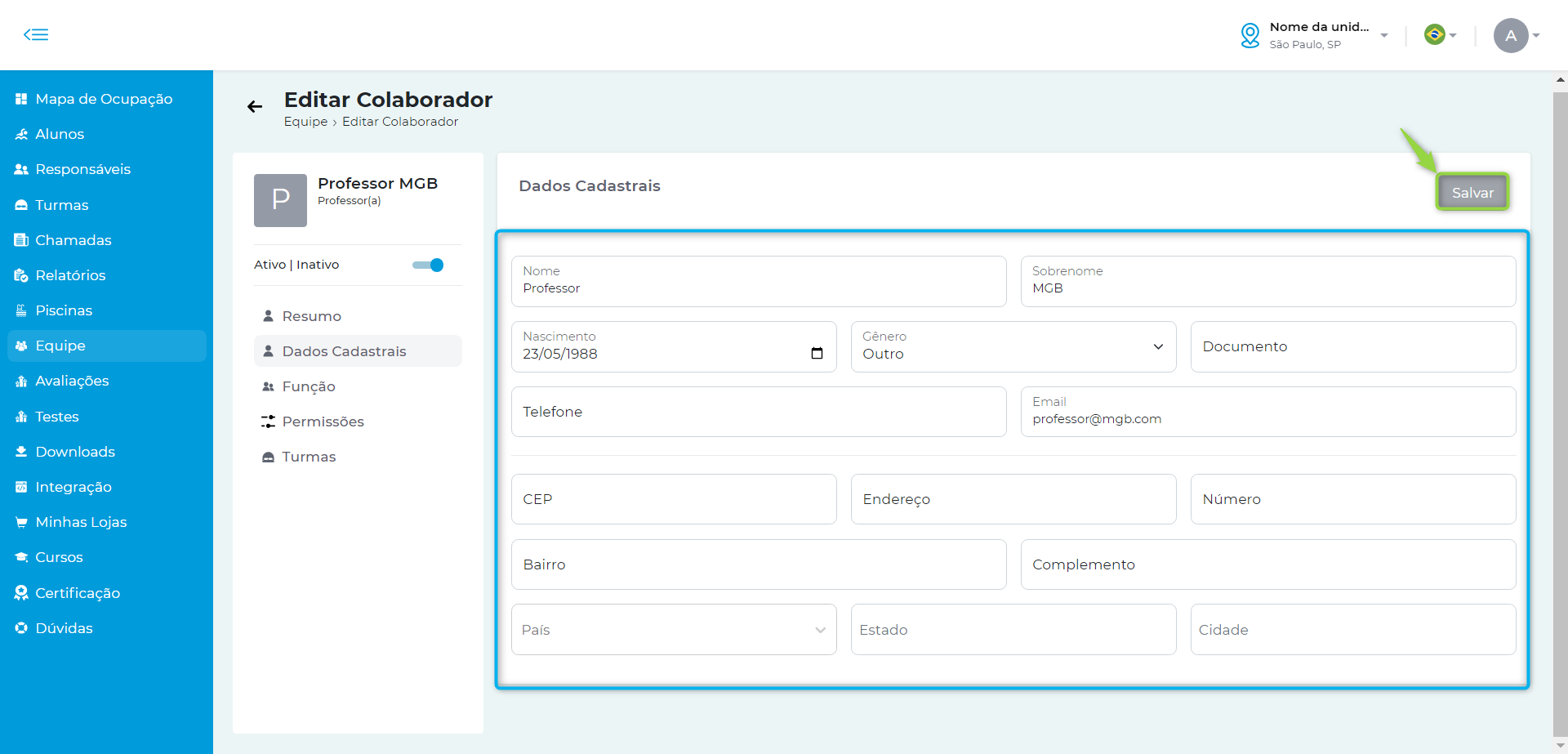Viewport: 1568px width, 754px height.
Task: Click the Chamadas list icon
Action: coord(21,240)
